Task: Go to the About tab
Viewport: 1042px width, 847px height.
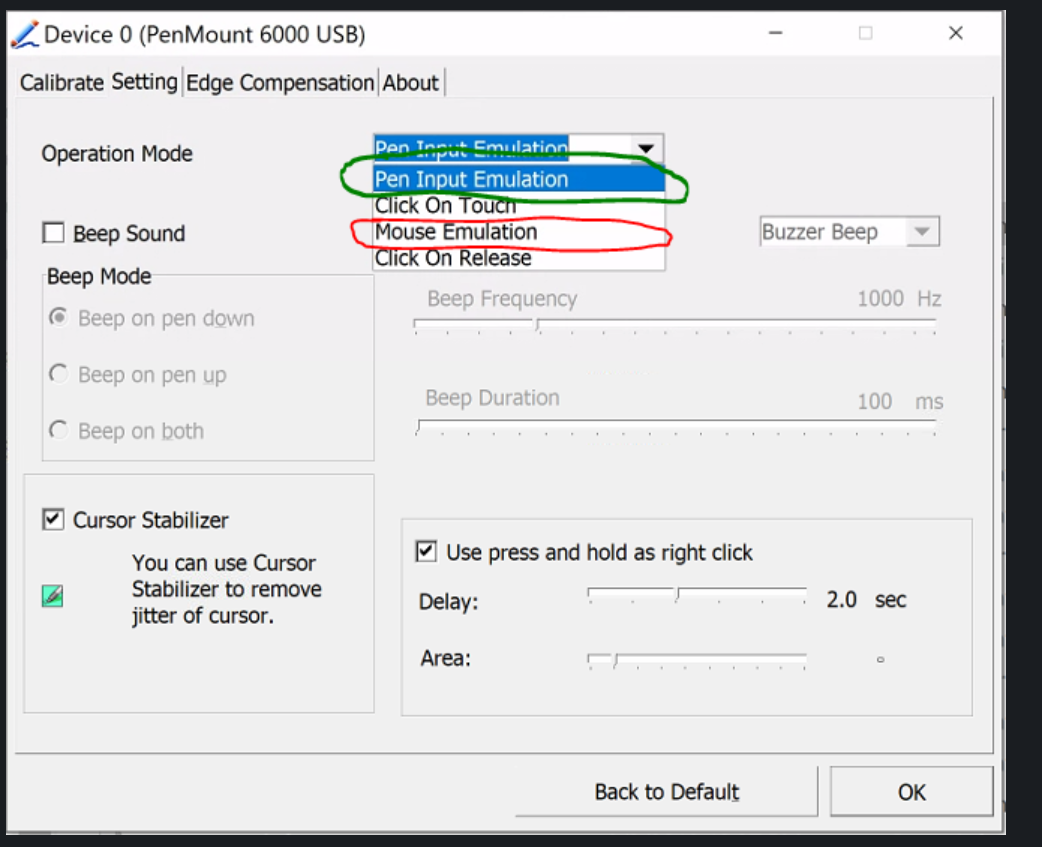Action: pos(410,83)
